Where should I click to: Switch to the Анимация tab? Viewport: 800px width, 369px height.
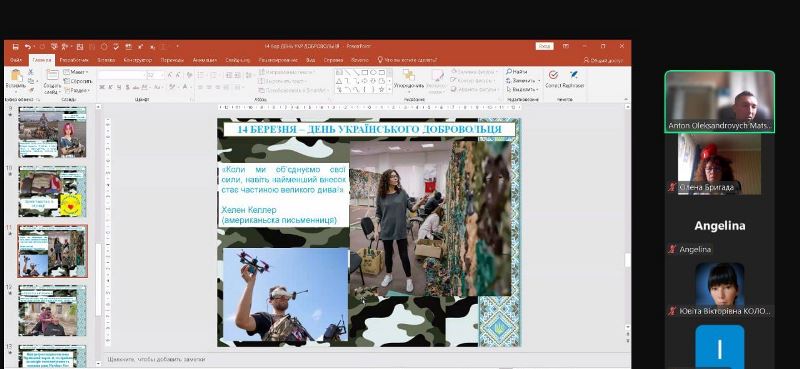(205, 60)
